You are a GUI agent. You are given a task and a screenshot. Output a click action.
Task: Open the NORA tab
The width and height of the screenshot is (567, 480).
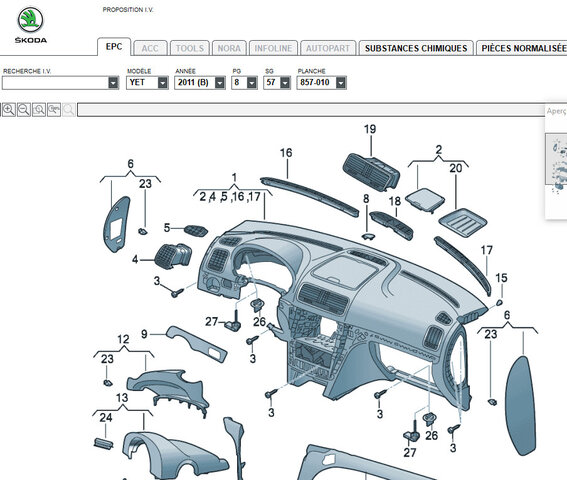pos(229,48)
